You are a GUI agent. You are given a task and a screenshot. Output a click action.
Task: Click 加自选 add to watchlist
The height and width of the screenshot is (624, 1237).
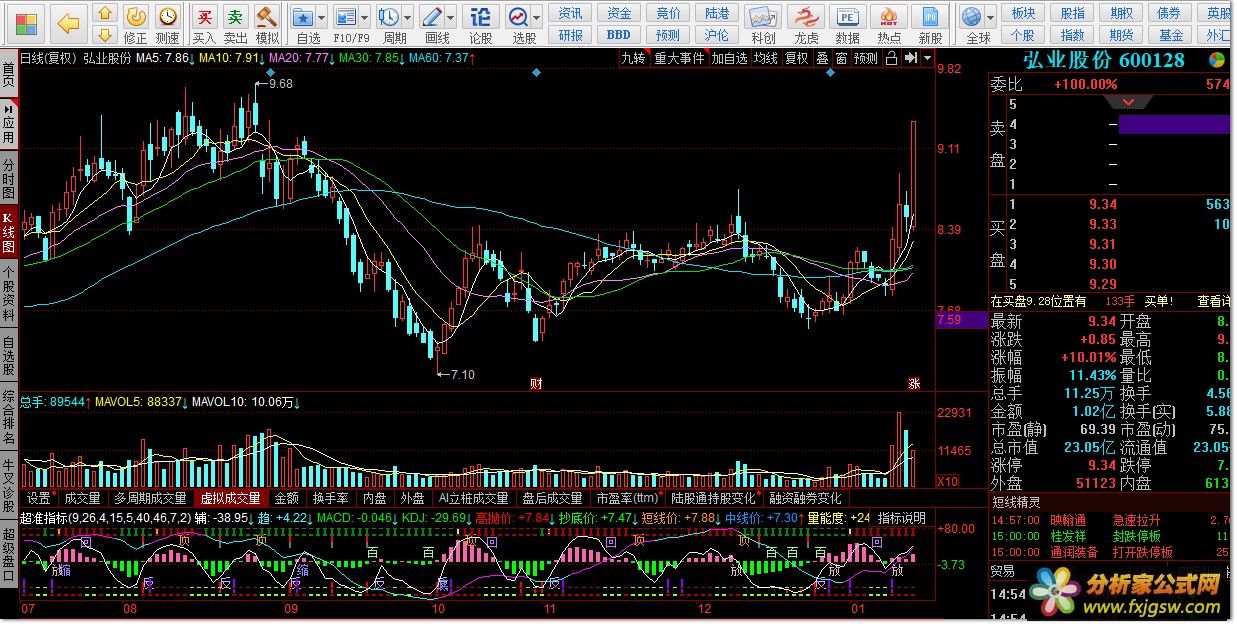coord(729,59)
